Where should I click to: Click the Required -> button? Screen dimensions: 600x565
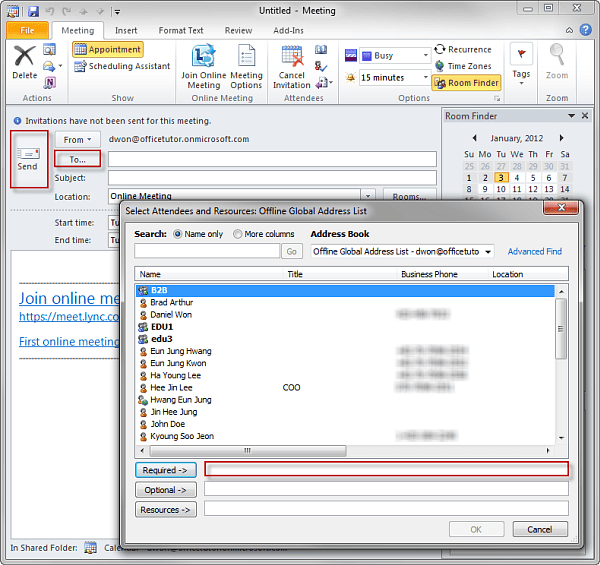pyautogui.click(x=166, y=470)
